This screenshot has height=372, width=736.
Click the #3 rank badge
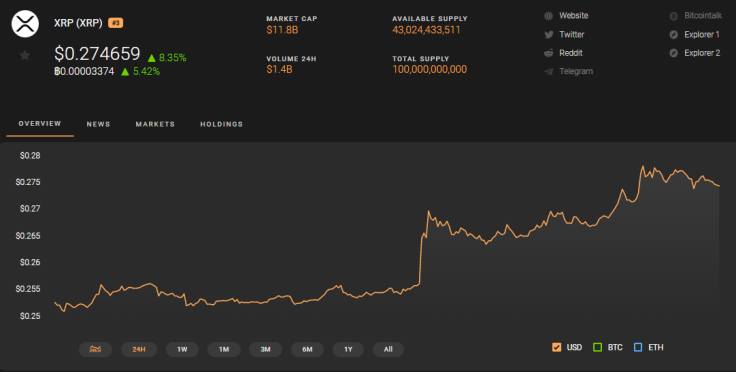tap(115, 23)
